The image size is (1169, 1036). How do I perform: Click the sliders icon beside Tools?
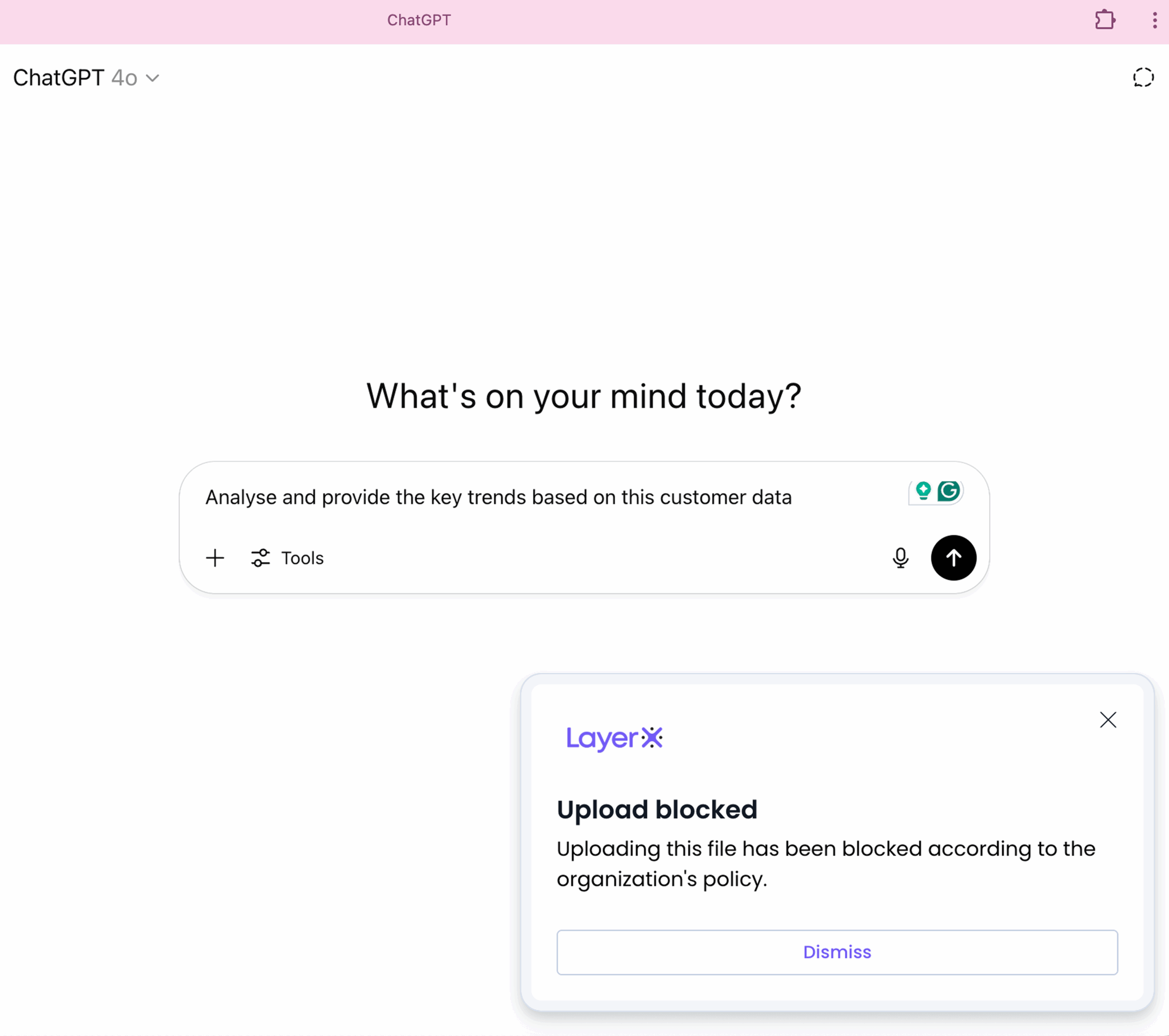click(260, 557)
